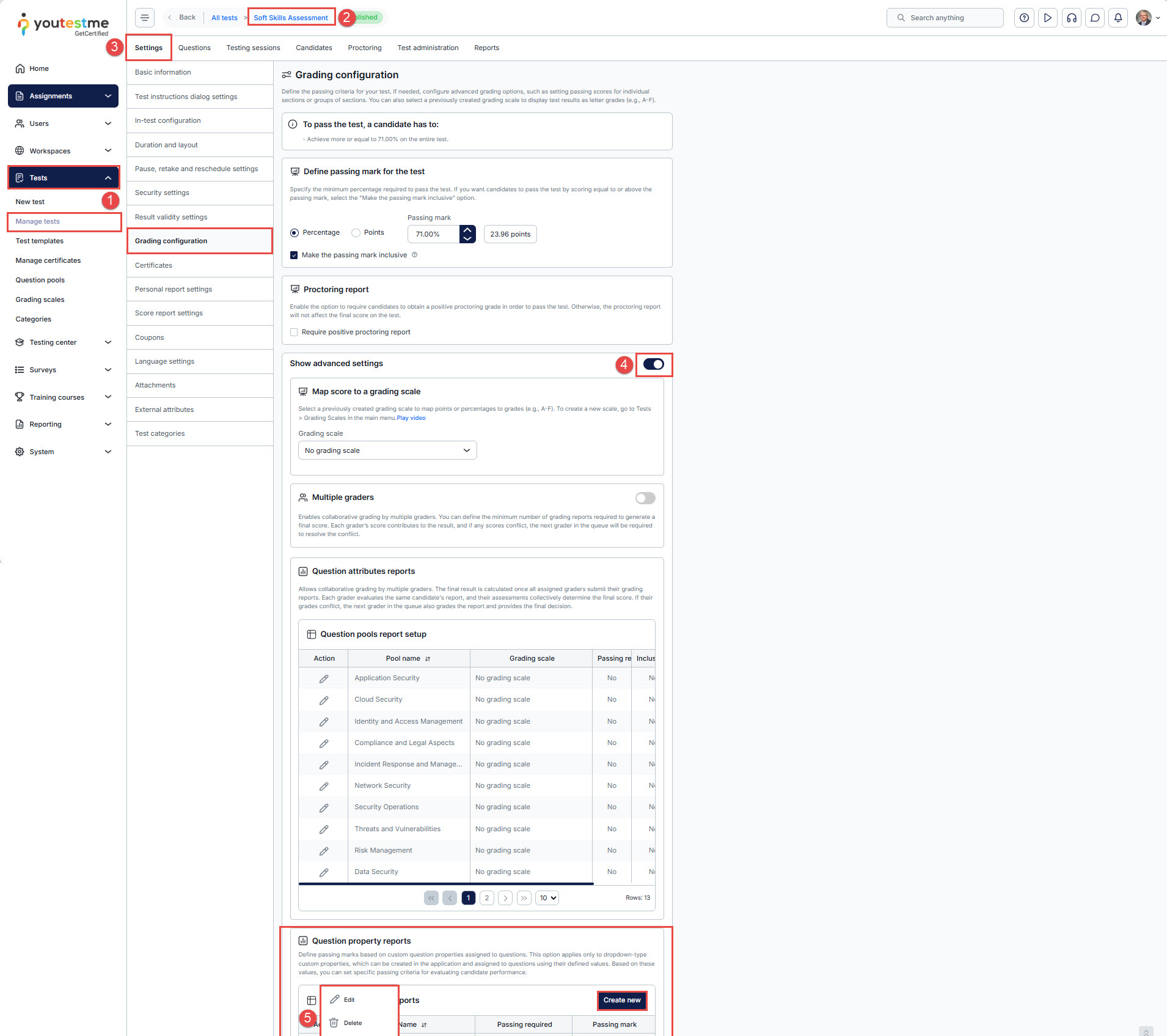Open the chat bubble icon
1167x1036 pixels.
click(x=1094, y=18)
